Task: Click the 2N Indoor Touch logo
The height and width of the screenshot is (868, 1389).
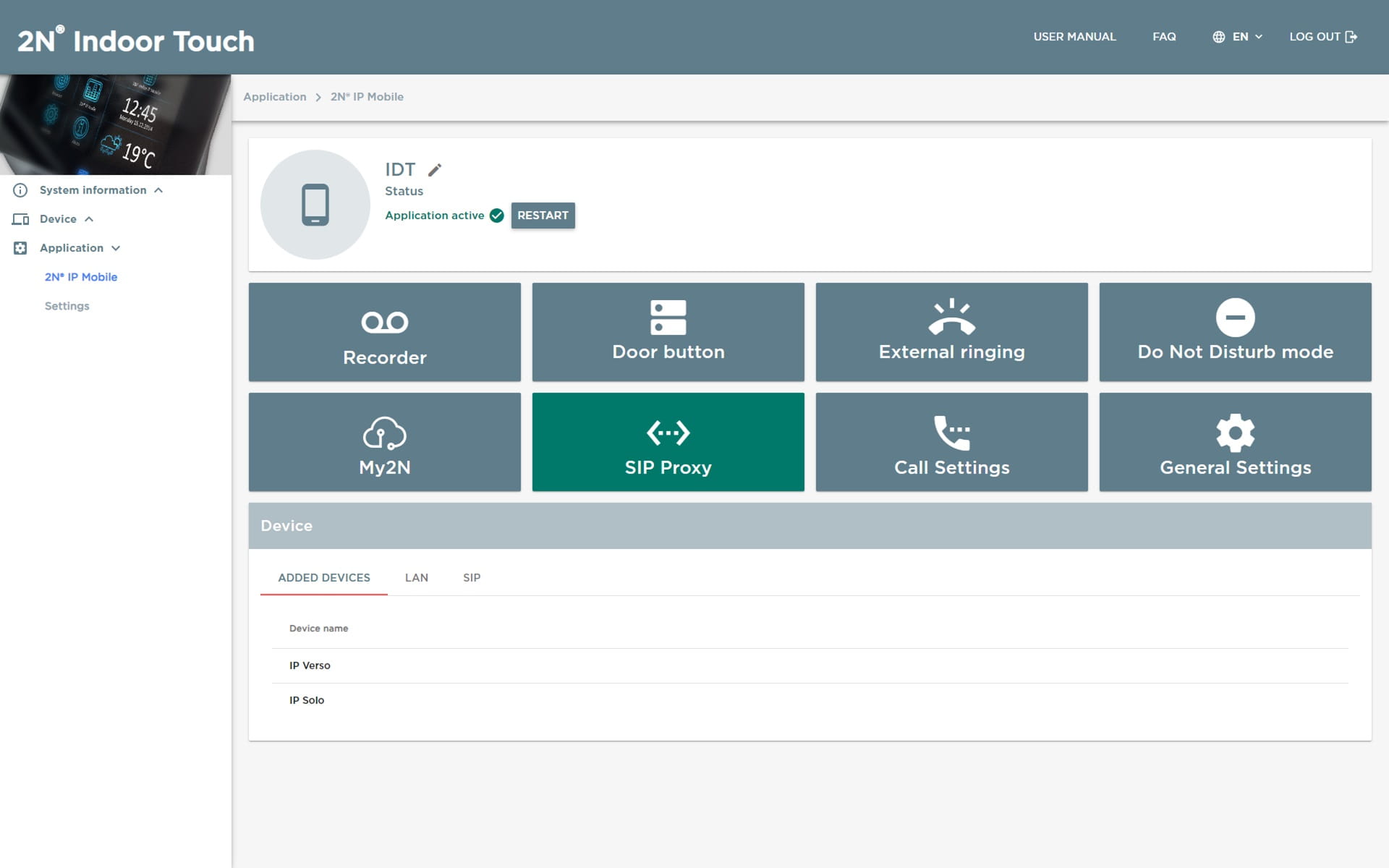Action: pos(136,41)
